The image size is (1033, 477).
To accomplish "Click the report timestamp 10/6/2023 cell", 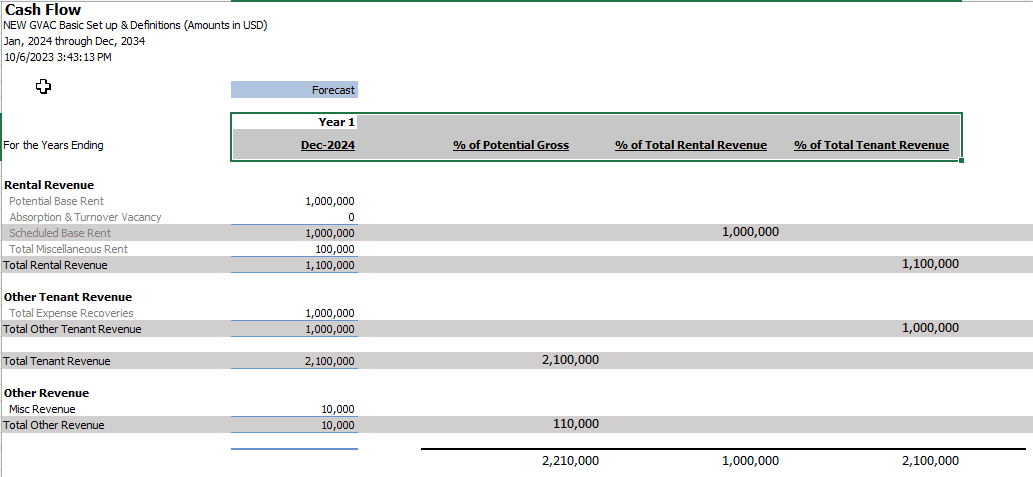I will 58,57.
